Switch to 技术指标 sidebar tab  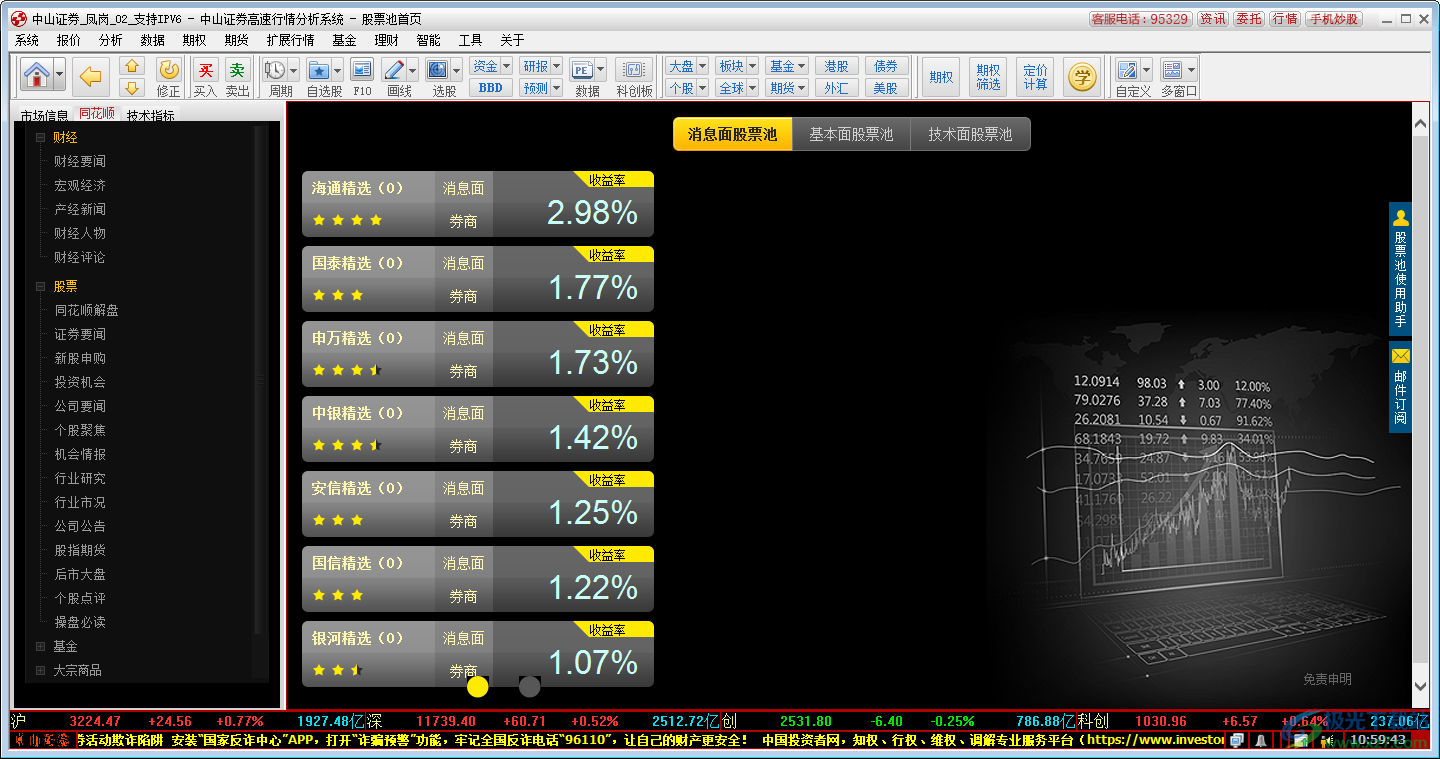pyautogui.click(x=150, y=115)
